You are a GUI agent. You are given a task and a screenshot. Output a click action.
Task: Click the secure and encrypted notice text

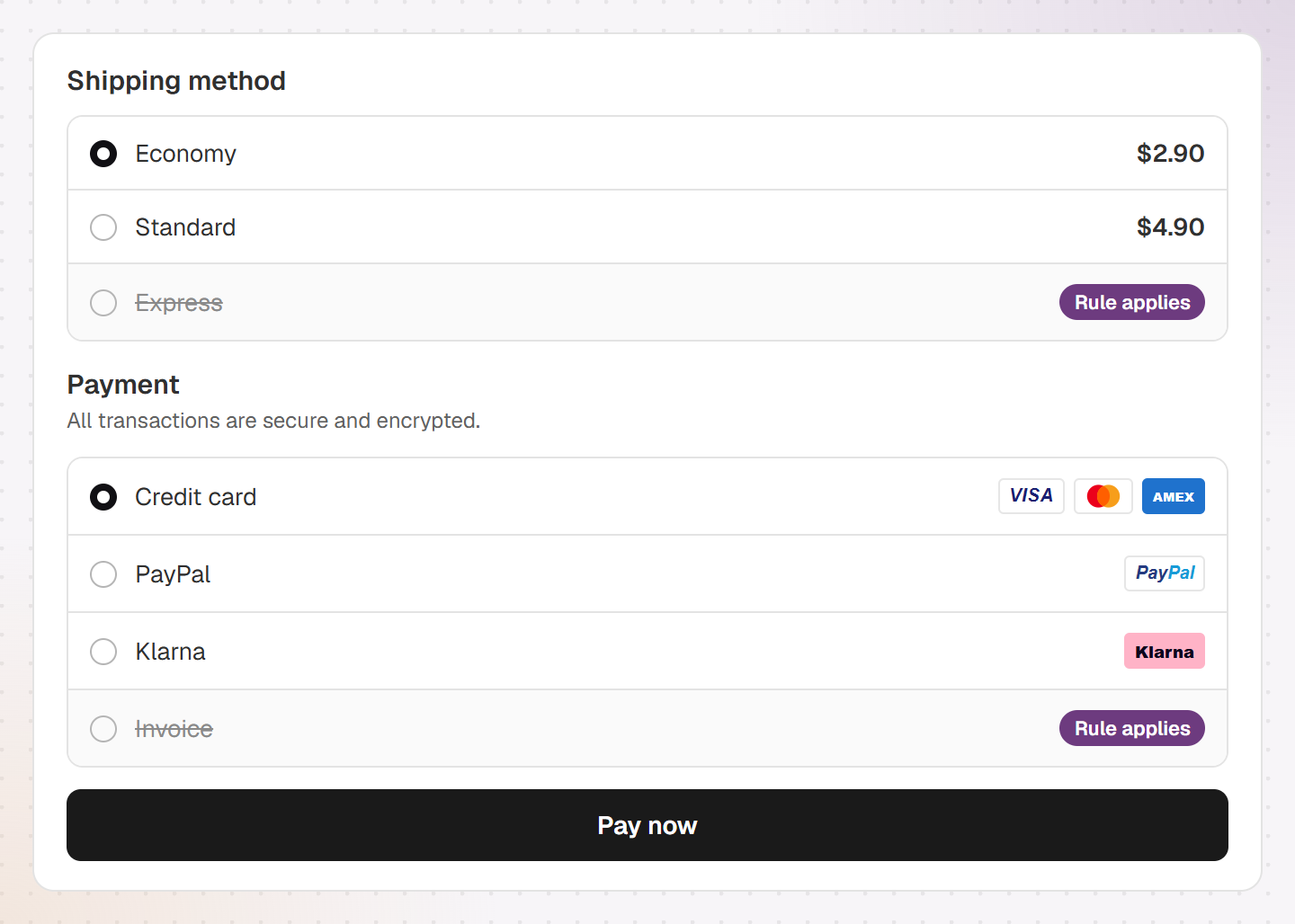tap(273, 421)
